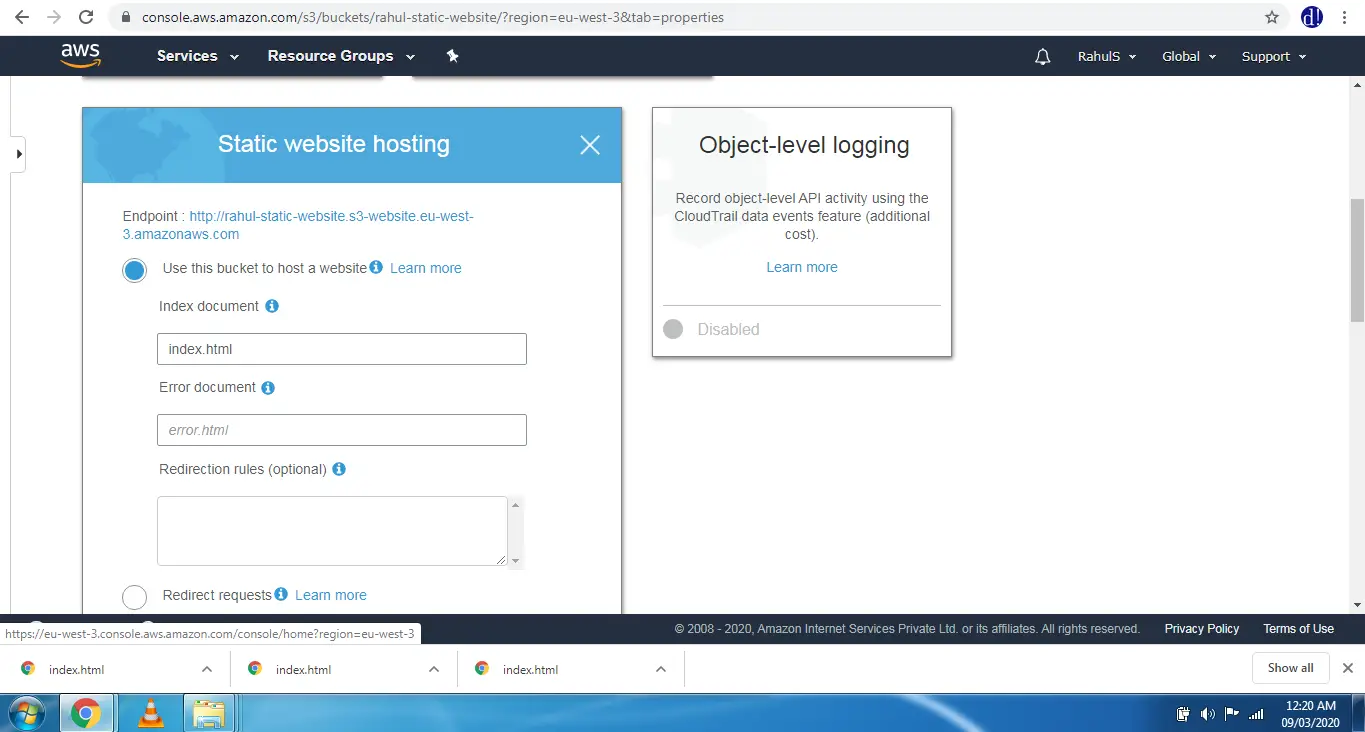Image resolution: width=1365 pixels, height=732 pixels.
Task: Open the Support dropdown
Action: 1274,57
